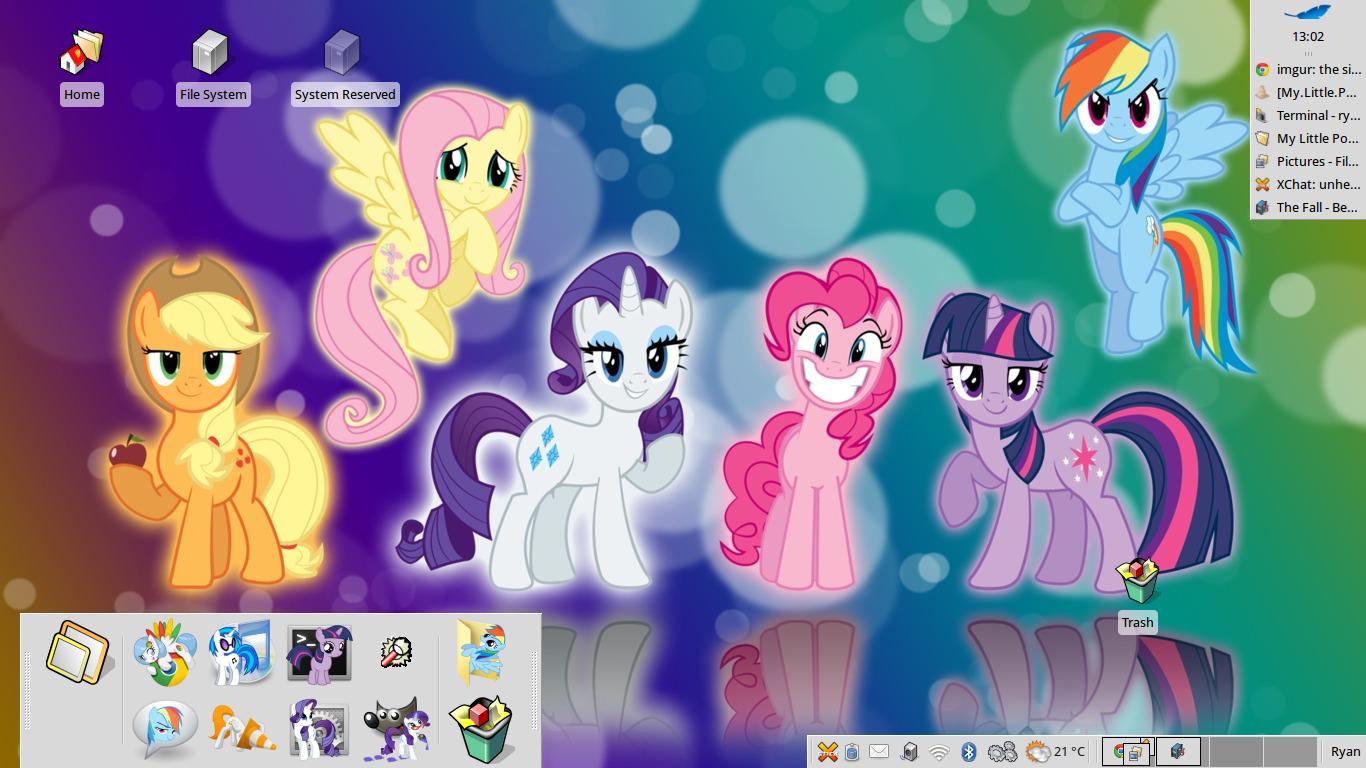Click the XChat tray icon

(827, 752)
